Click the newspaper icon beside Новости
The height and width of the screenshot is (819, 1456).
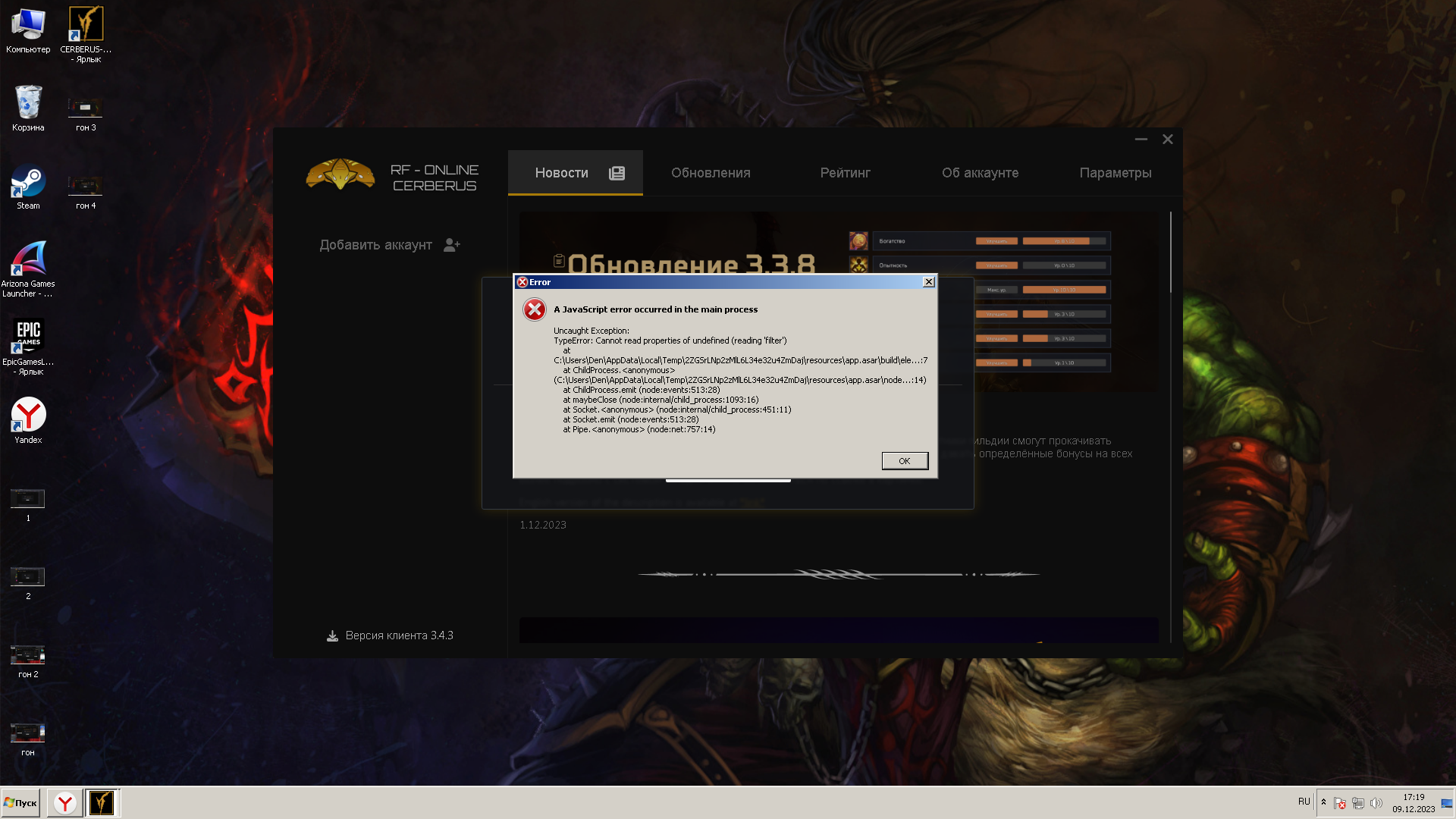tap(617, 173)
